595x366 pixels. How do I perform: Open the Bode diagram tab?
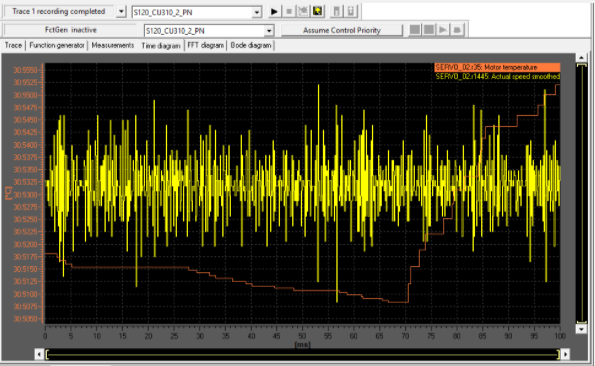click(251, 46)
